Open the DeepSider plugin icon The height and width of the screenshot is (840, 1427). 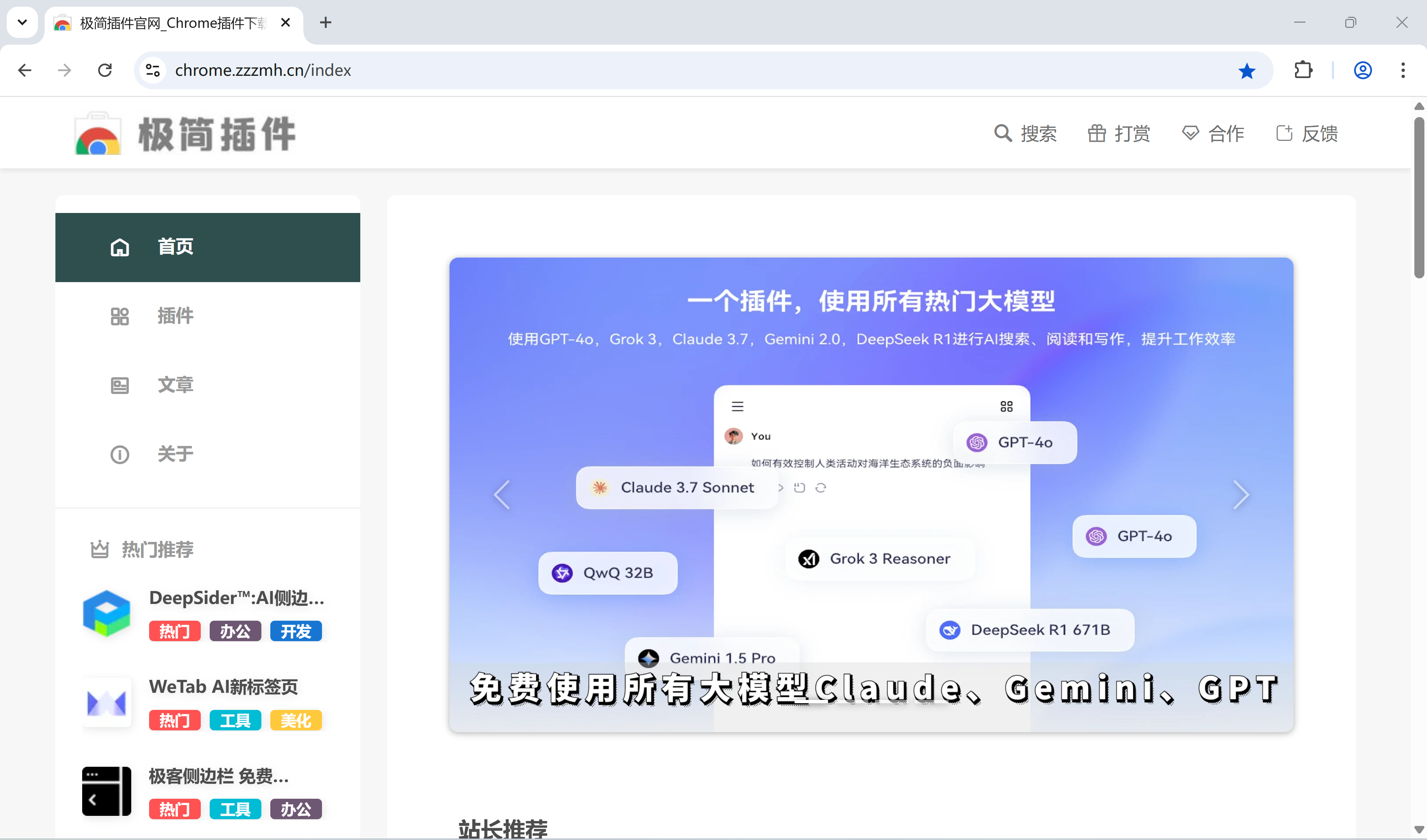106,613
